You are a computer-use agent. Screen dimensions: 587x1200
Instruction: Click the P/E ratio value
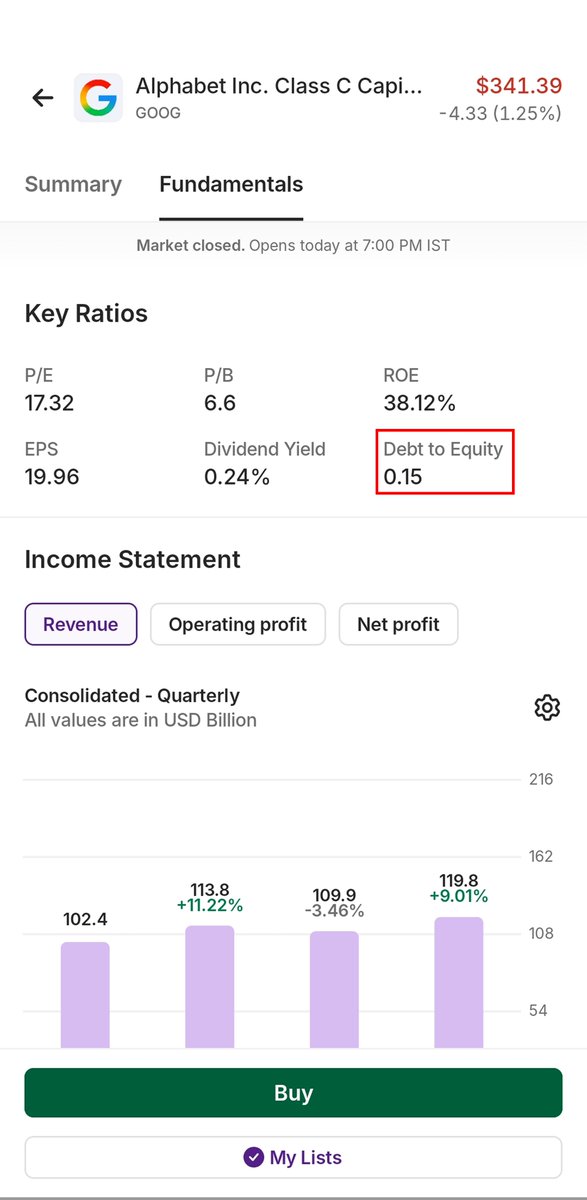pos(49,404)
